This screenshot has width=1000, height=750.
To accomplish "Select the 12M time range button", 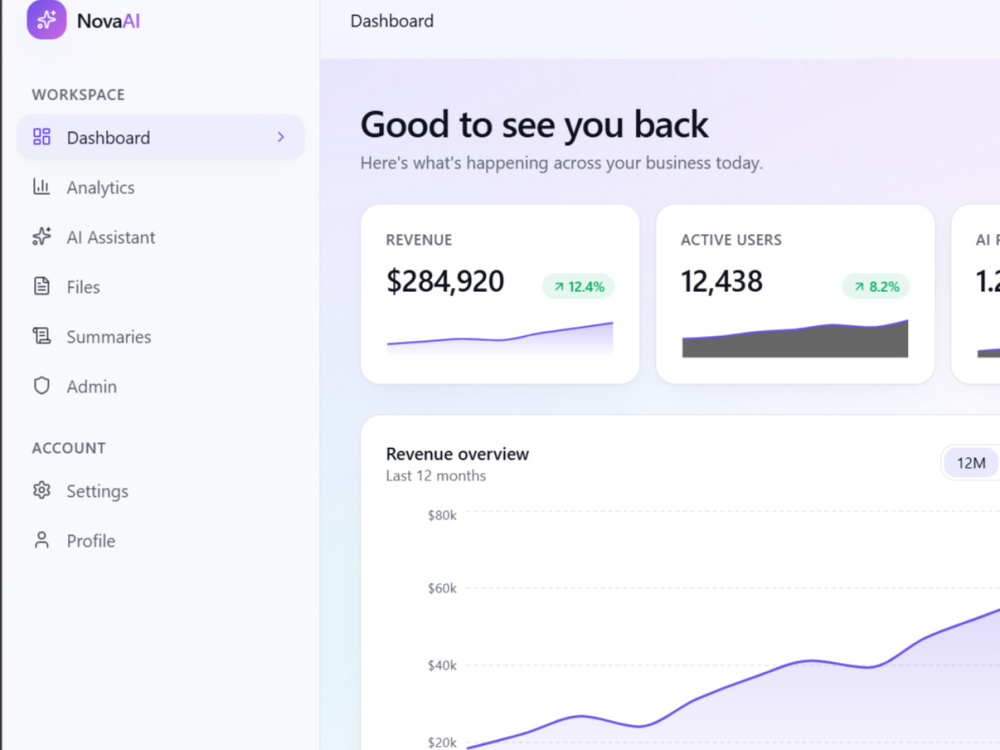I will 971,463.
